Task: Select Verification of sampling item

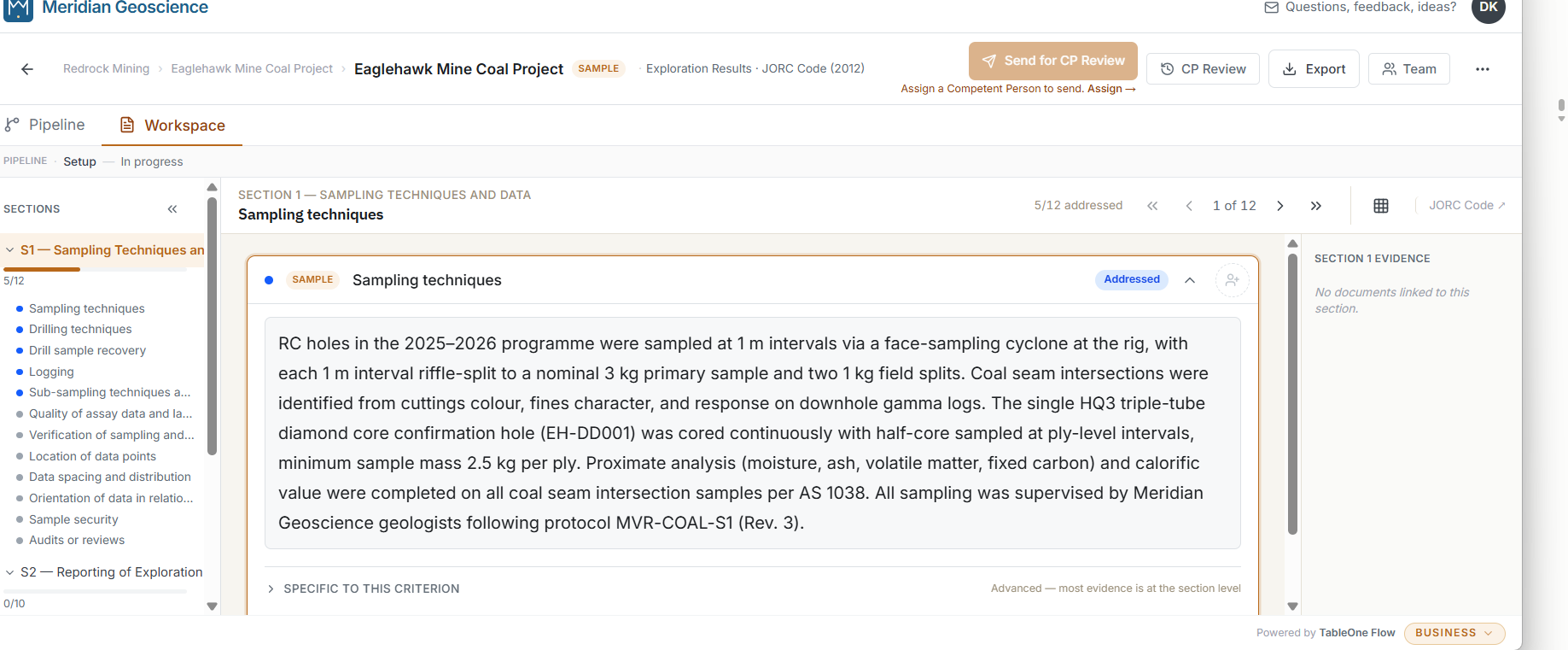Action: (x=111, y=435)
